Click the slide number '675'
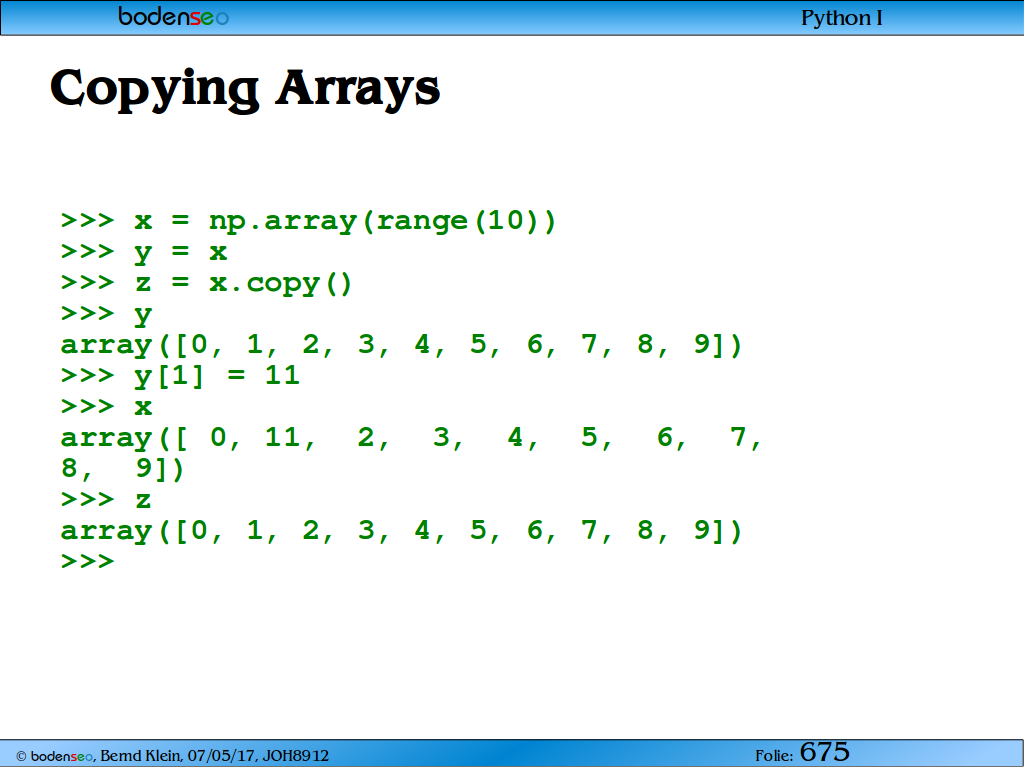The image size is (1024, 768). coord(825,752)
